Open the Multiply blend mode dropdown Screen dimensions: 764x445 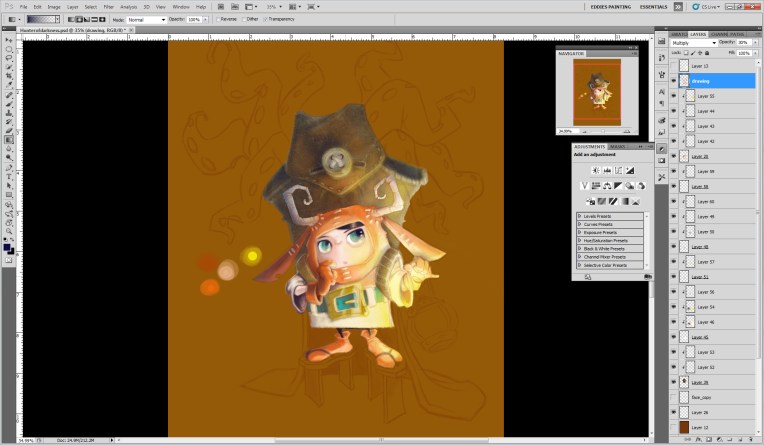pos(694,43)
